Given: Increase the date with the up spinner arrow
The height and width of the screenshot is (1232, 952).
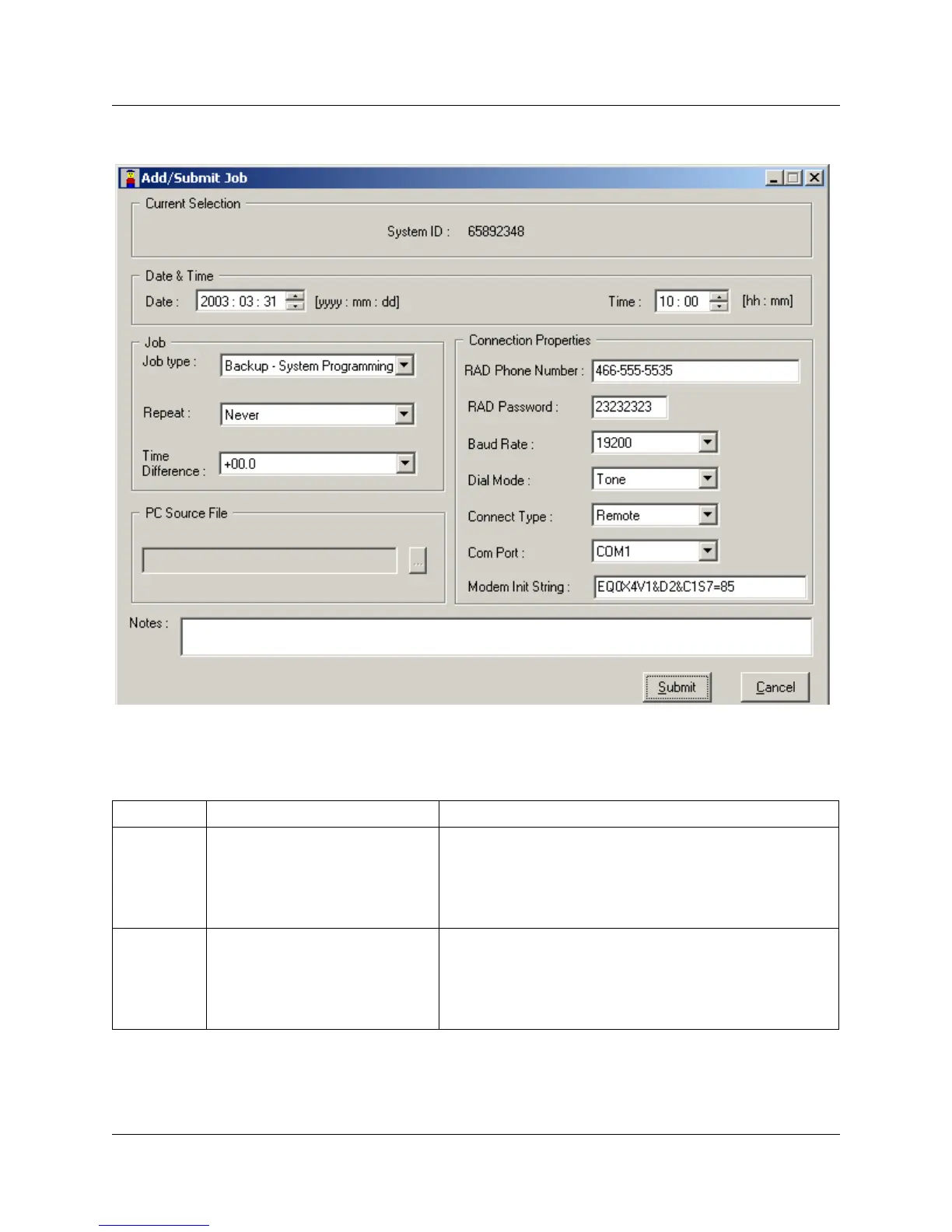Looking at the screenshot, I should click(x=295, y=296).
